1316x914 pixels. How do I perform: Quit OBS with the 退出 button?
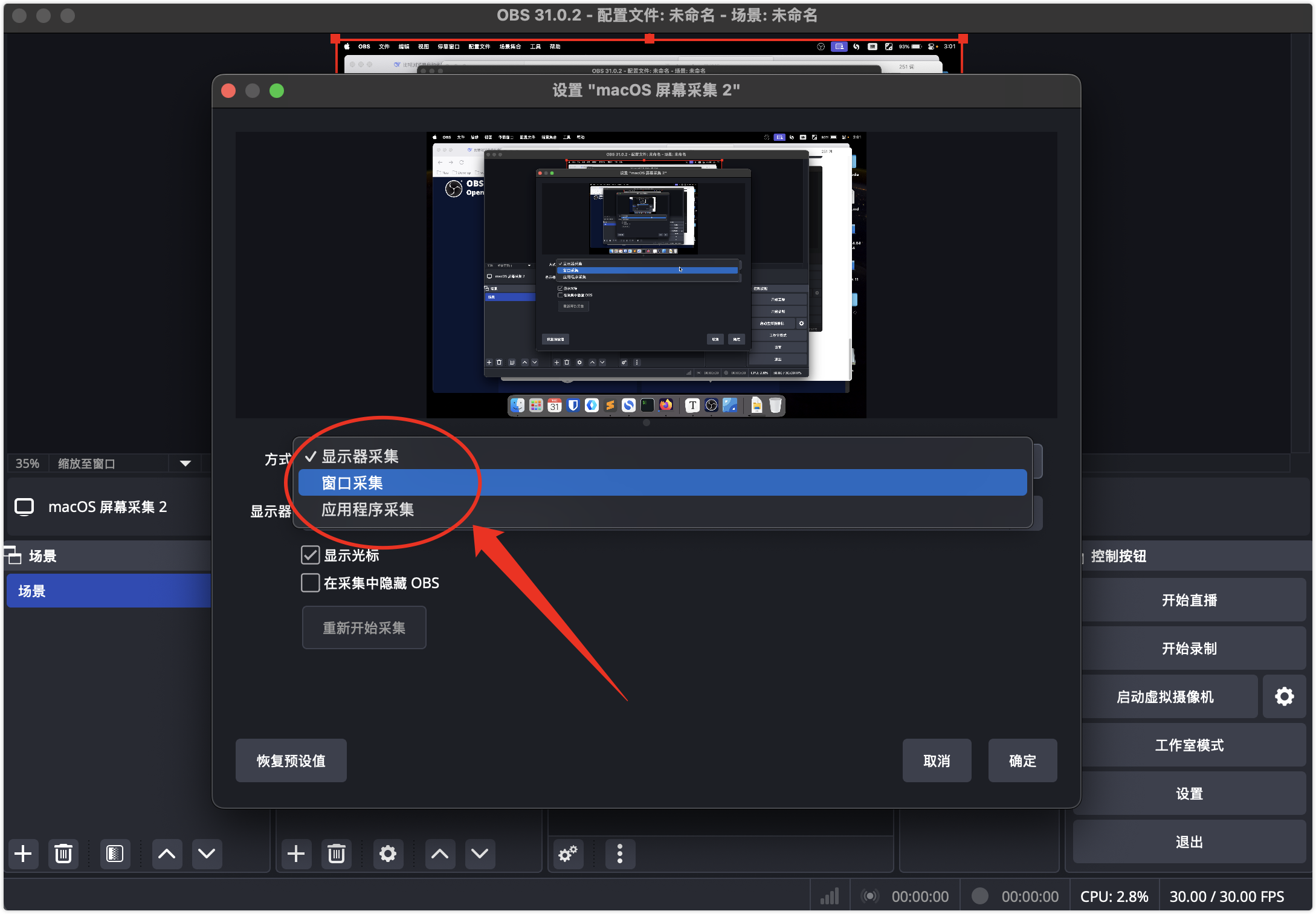click(x=1189, y=841)
